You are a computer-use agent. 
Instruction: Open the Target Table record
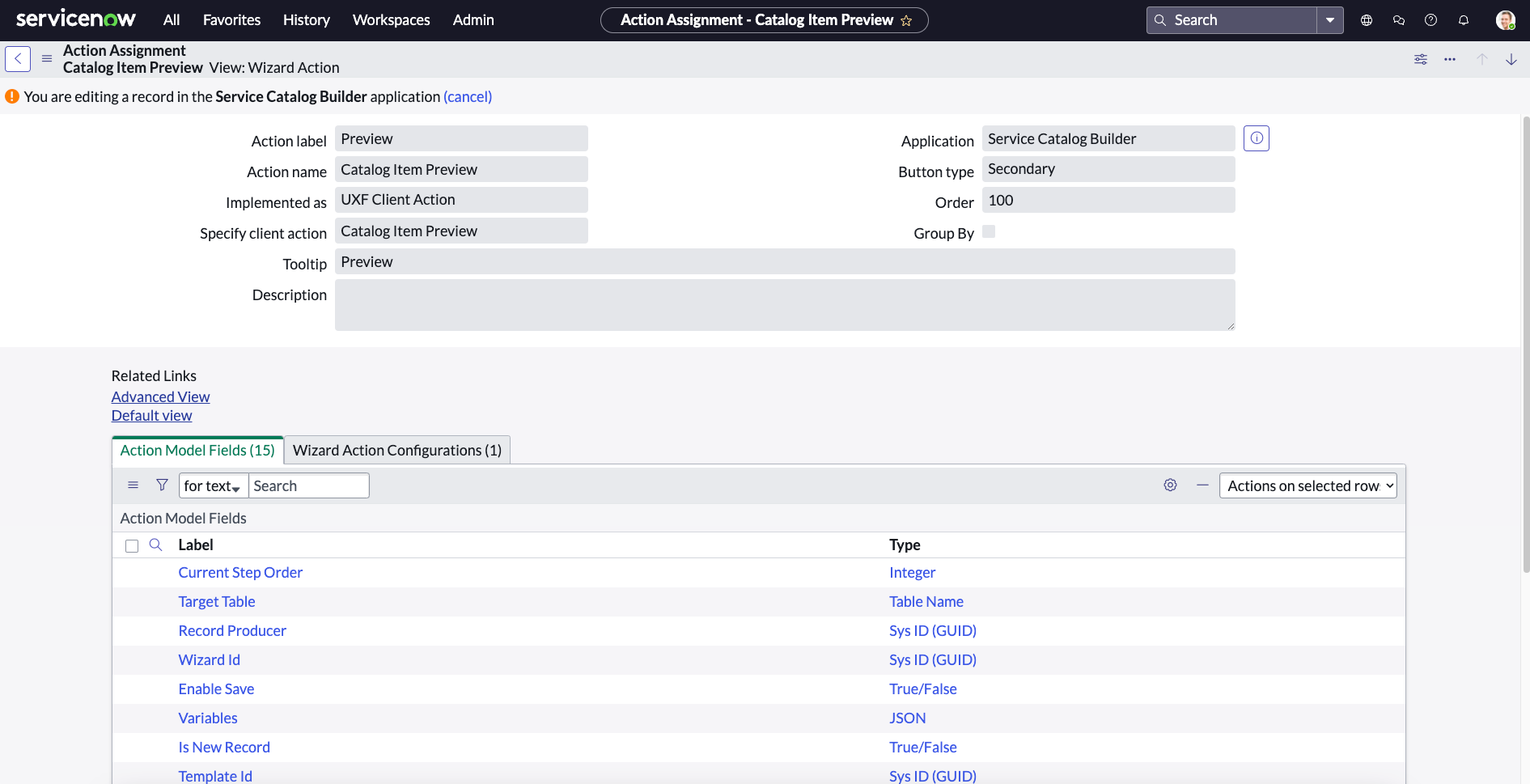pyautogui.click(x=217, y=602)
